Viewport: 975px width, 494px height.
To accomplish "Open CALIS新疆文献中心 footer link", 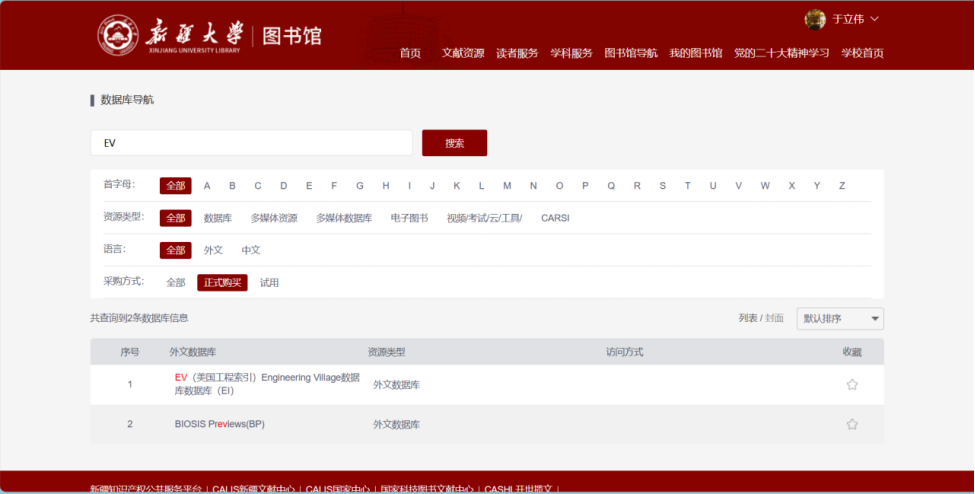I will click(x=254, y=489).
